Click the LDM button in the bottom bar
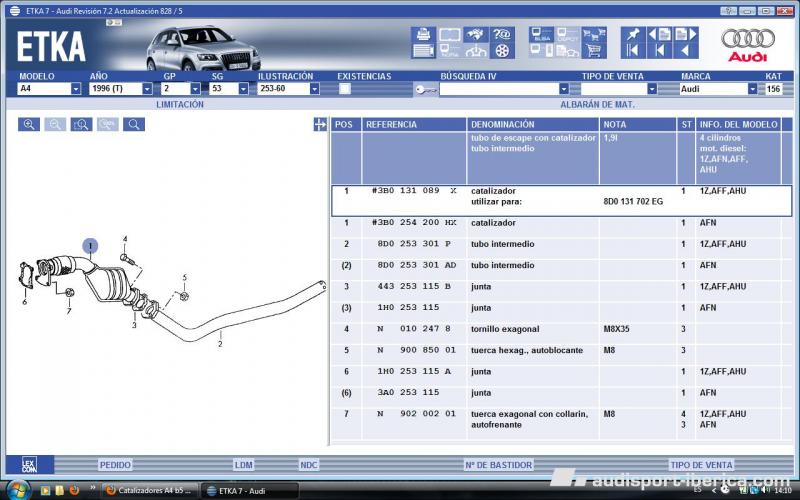Screen dimensions: 800x500 pos(243,465)
